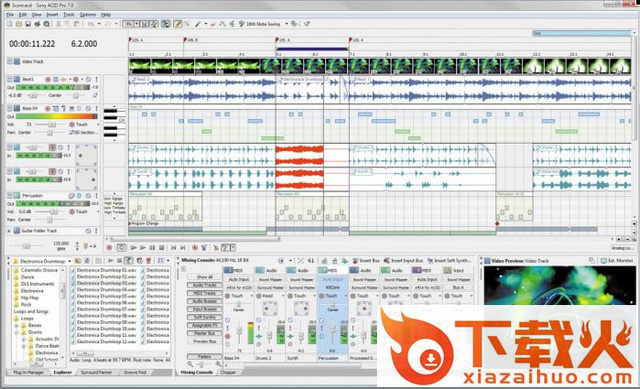The height and width of the screenshot is (389, 640).
Task: Toggle Loop Playback in transport bar
Action: (121, 248)
